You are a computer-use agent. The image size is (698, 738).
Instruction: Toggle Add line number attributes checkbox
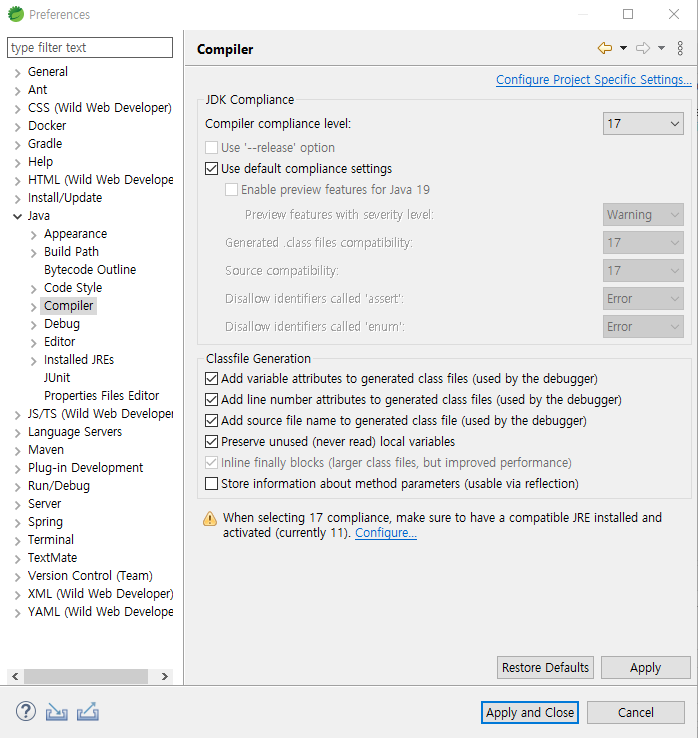click(211, 400)
